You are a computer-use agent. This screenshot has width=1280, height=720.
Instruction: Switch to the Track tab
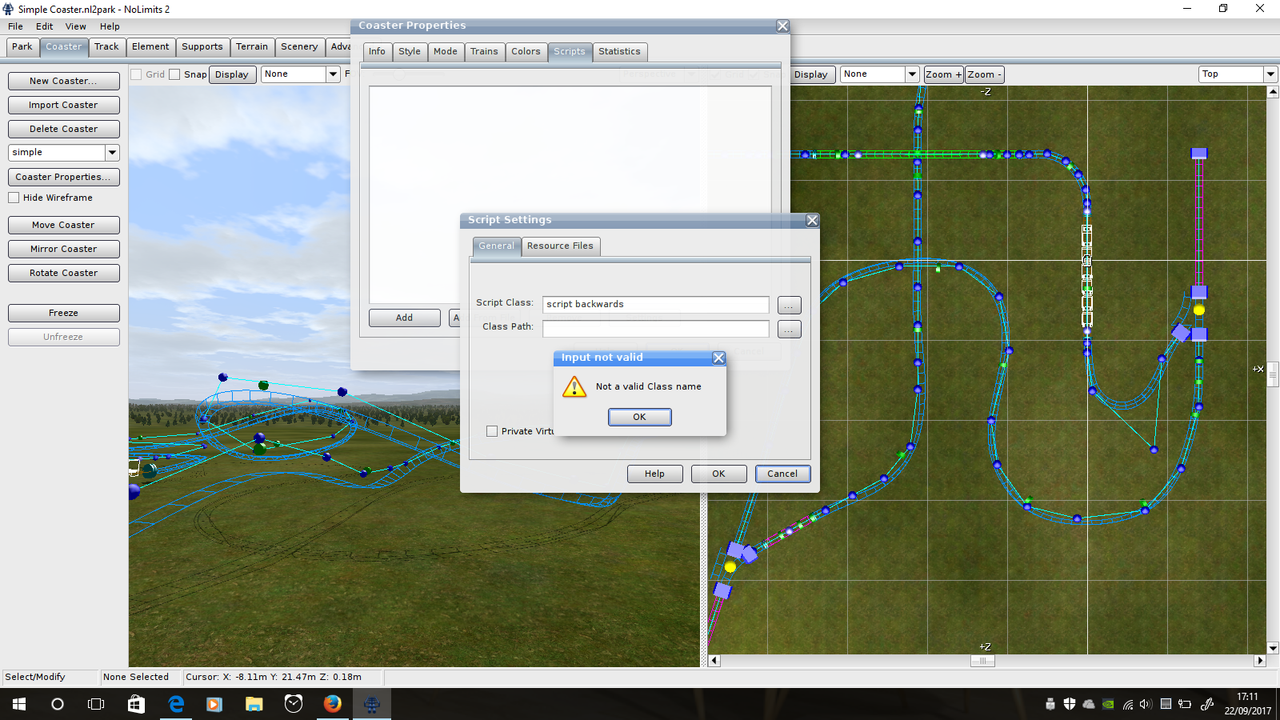(106, 47)
